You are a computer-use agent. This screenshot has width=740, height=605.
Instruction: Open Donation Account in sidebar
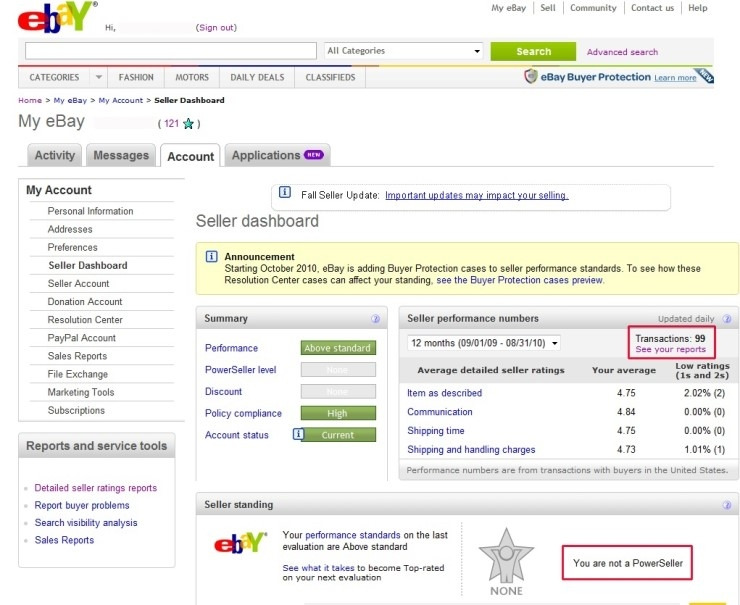tap(85, 302)
